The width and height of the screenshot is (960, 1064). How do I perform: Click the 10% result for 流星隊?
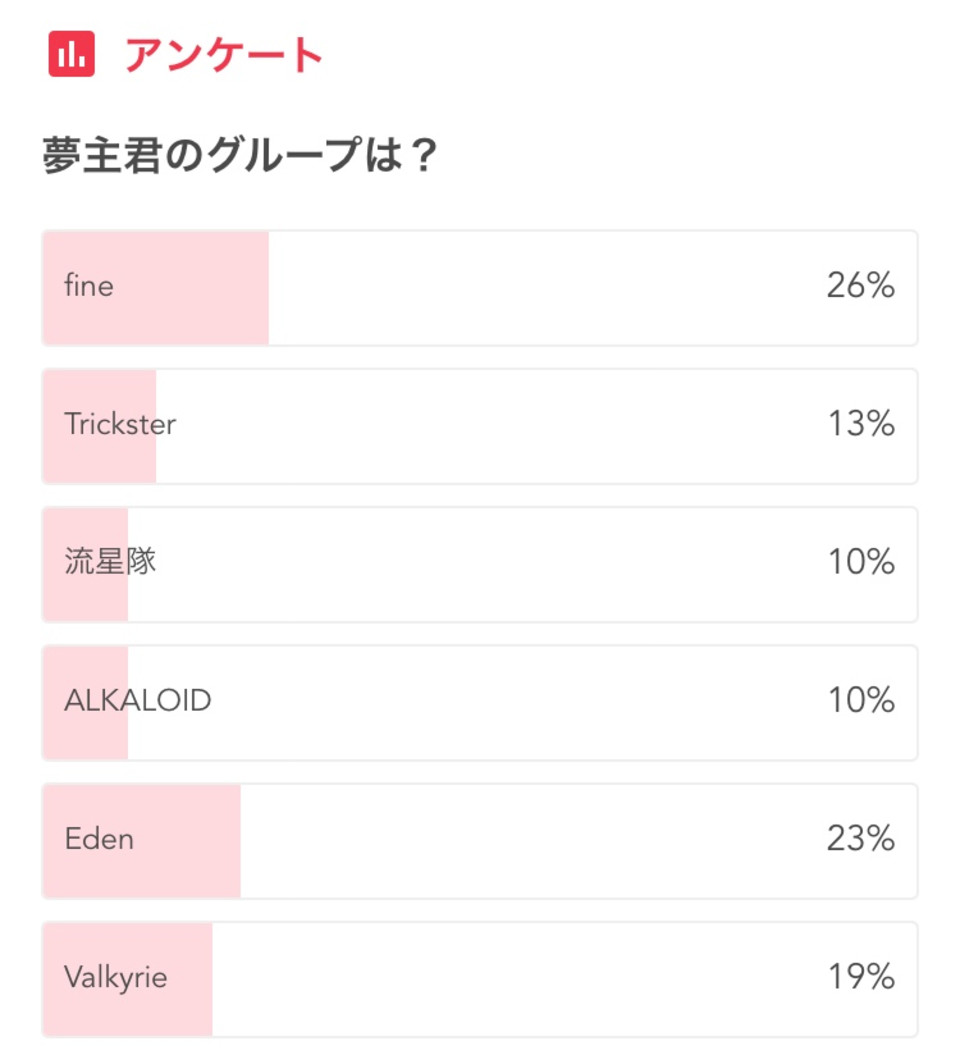click(862, 562)
